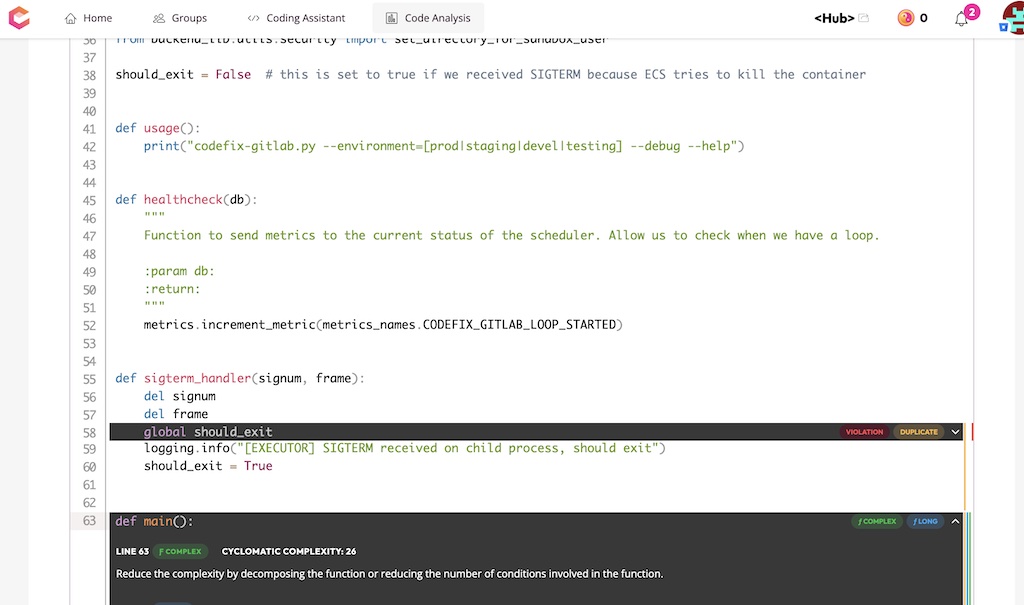The image size is (1024, 605).
Task: Click the COMPLEX tag next to LINE 63
Action: pyautogui.click(x=180, y=551)
